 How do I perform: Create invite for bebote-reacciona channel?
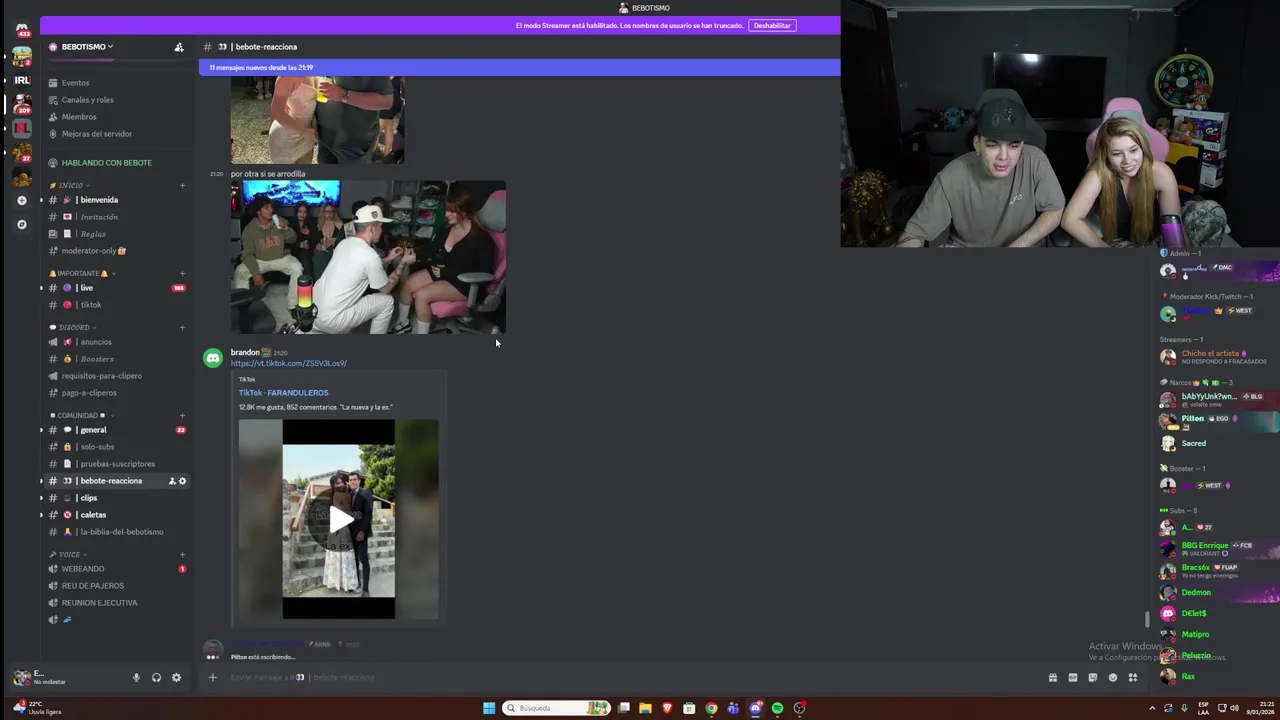click(172, 481)
